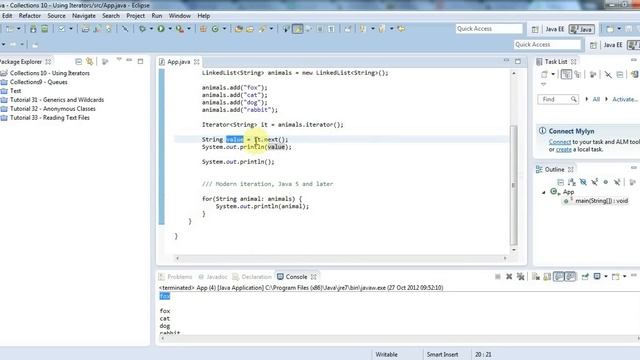Click the Debug bug icon
Viewport: 640px width, 360px height.
pyautogui.click(x=142, y=29)
